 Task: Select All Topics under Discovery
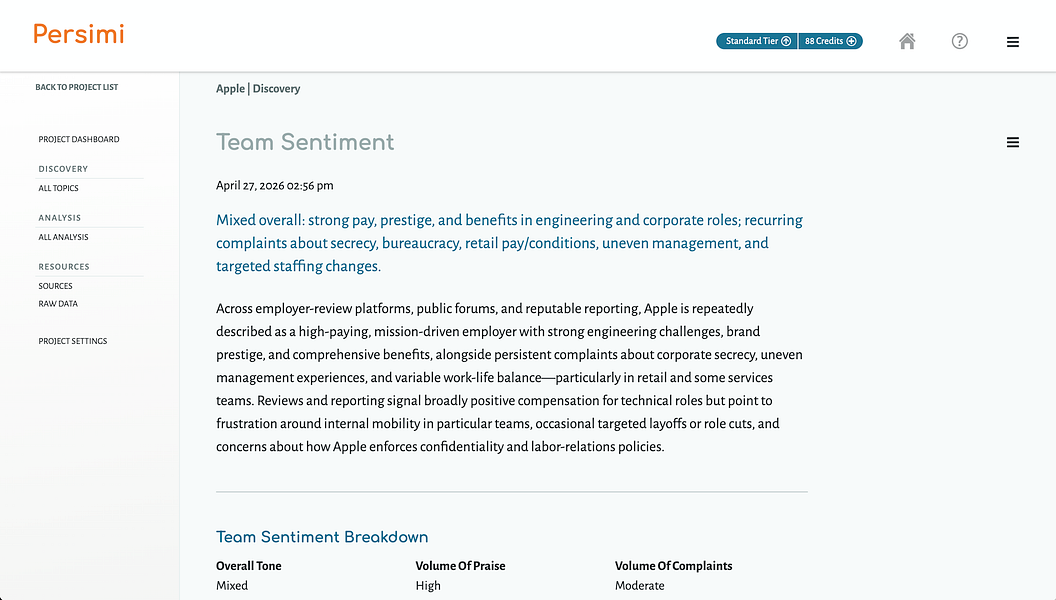pyautogui.click(x=59, y=189)
